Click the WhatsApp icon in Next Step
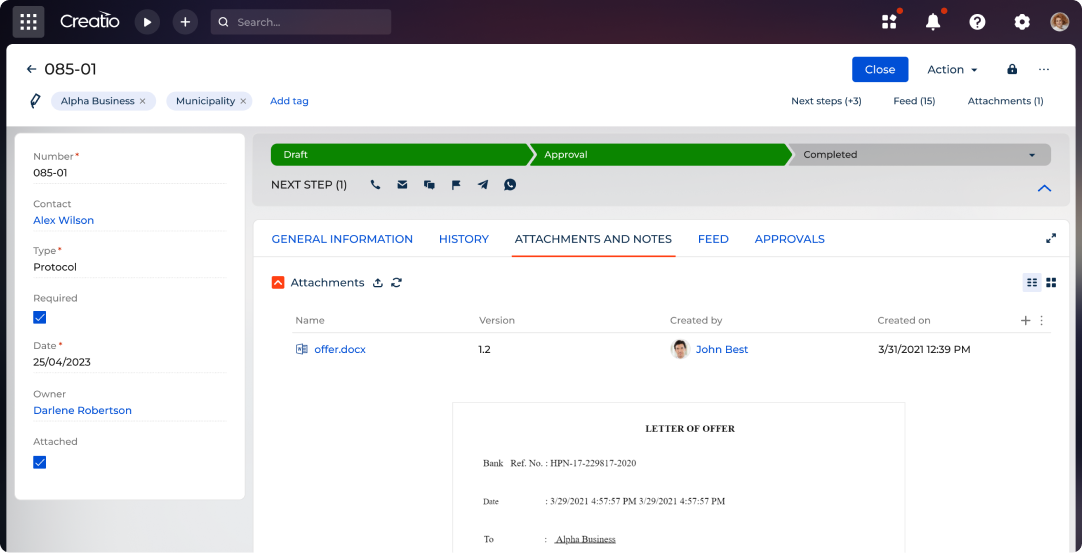The image size is (1082, 553). (510, 185)
